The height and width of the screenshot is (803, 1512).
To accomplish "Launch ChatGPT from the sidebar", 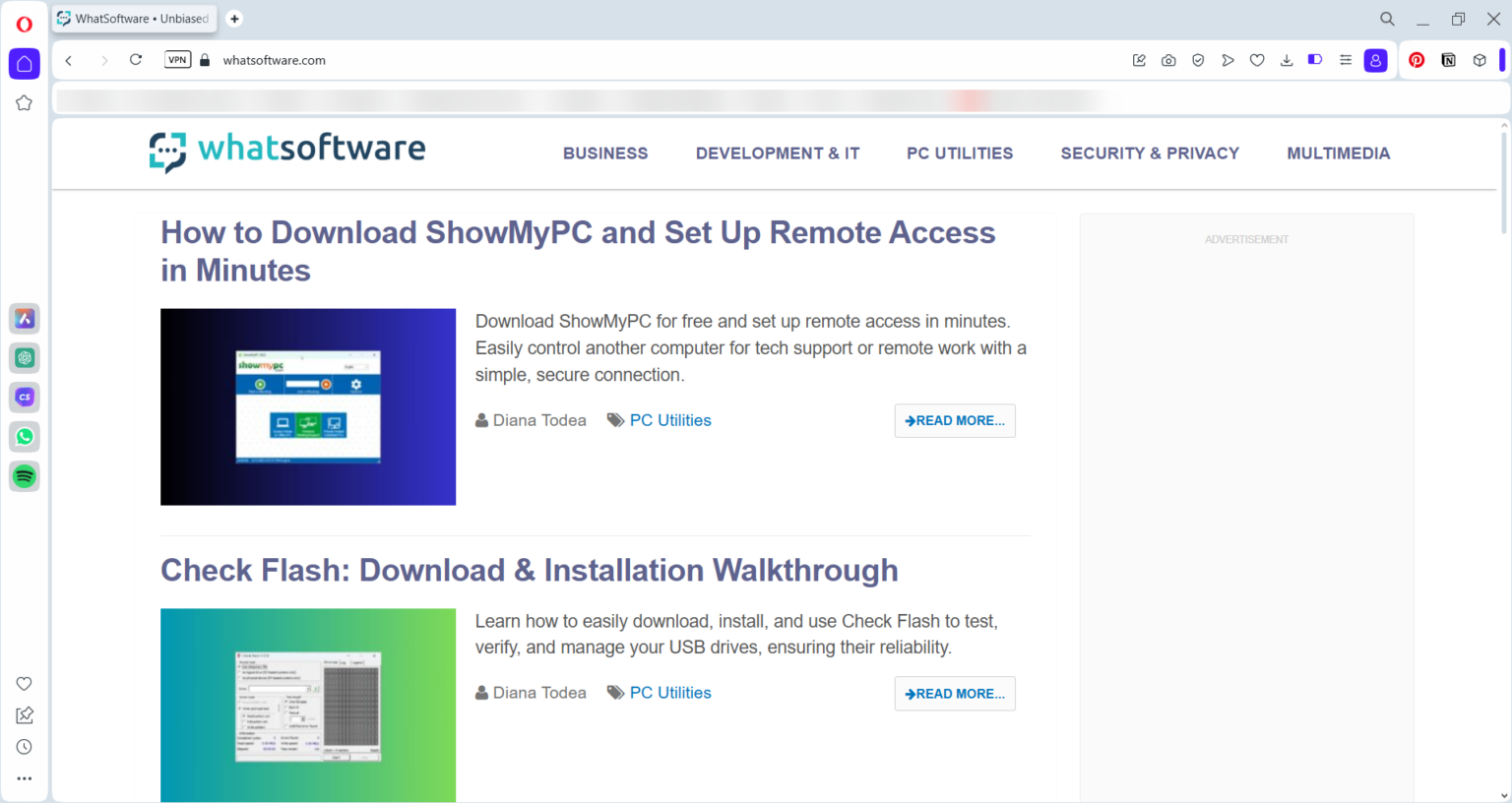I will coord(25,358).
